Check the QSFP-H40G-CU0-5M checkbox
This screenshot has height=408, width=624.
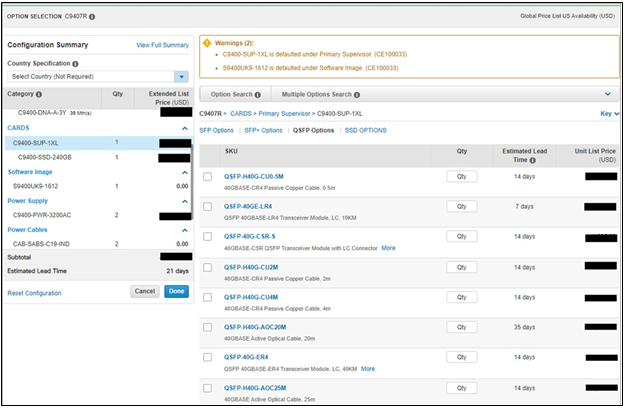point(207,176)
